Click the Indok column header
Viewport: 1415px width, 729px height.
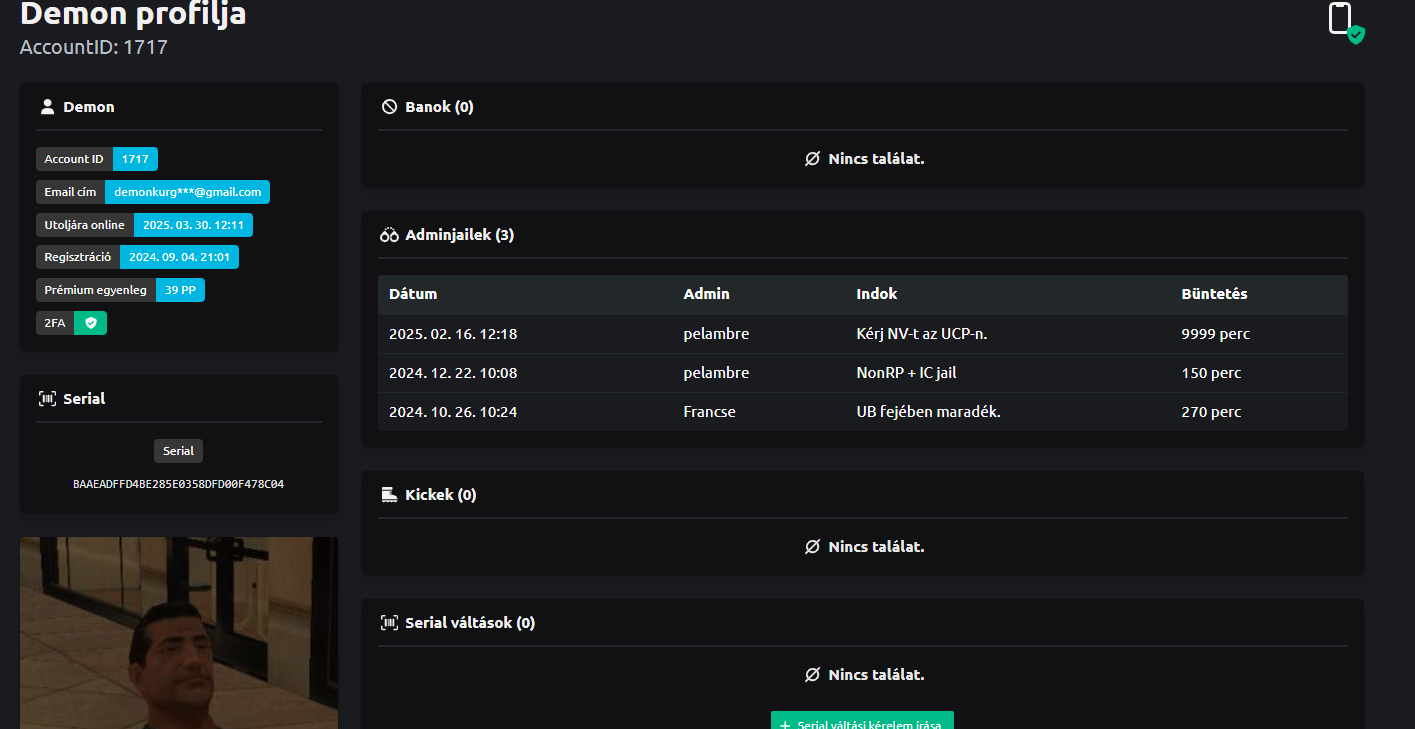point(876,294)
